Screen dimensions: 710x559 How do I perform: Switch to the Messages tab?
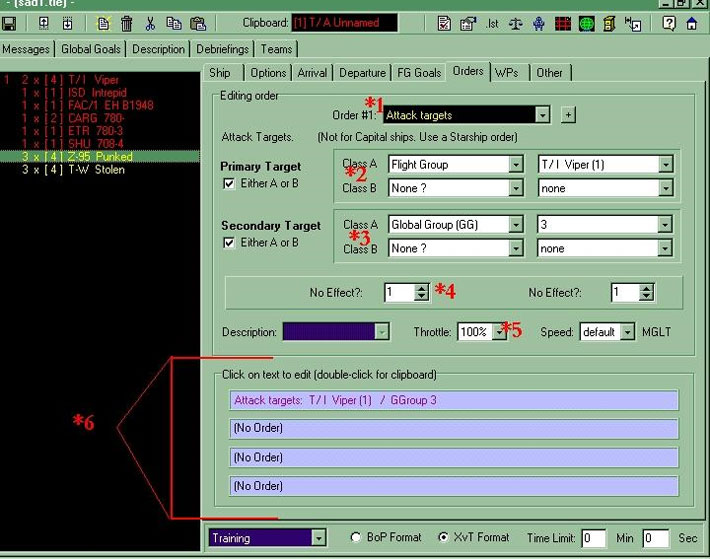pyautogui.click(x=26, y=49)
